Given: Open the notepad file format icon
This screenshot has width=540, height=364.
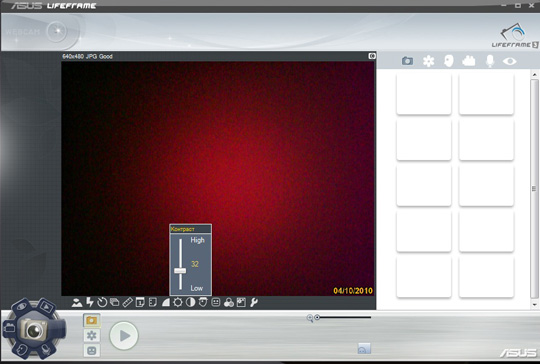Looking at the screenshot, I should (x=153, y=302).
